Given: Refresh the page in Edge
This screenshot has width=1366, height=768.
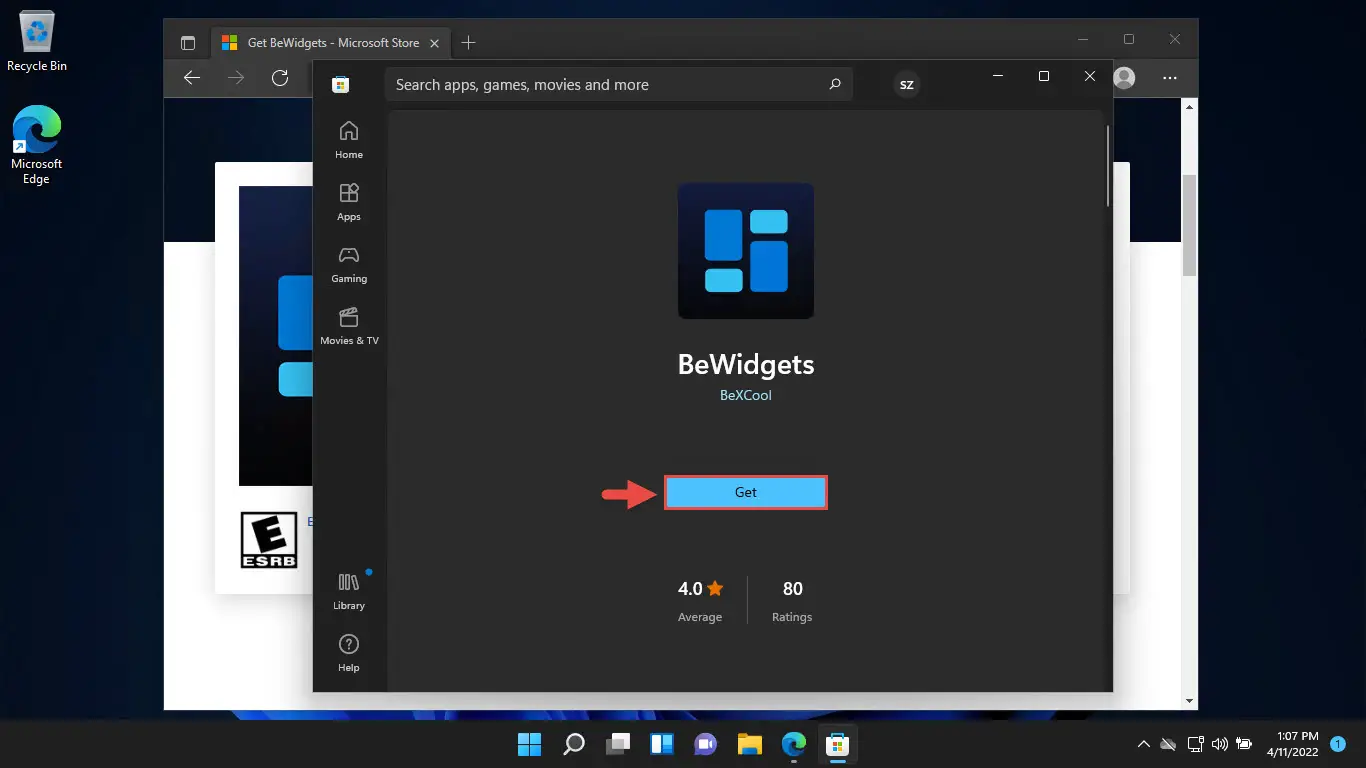Looking at the screenshot, I should tap(280, 78).
